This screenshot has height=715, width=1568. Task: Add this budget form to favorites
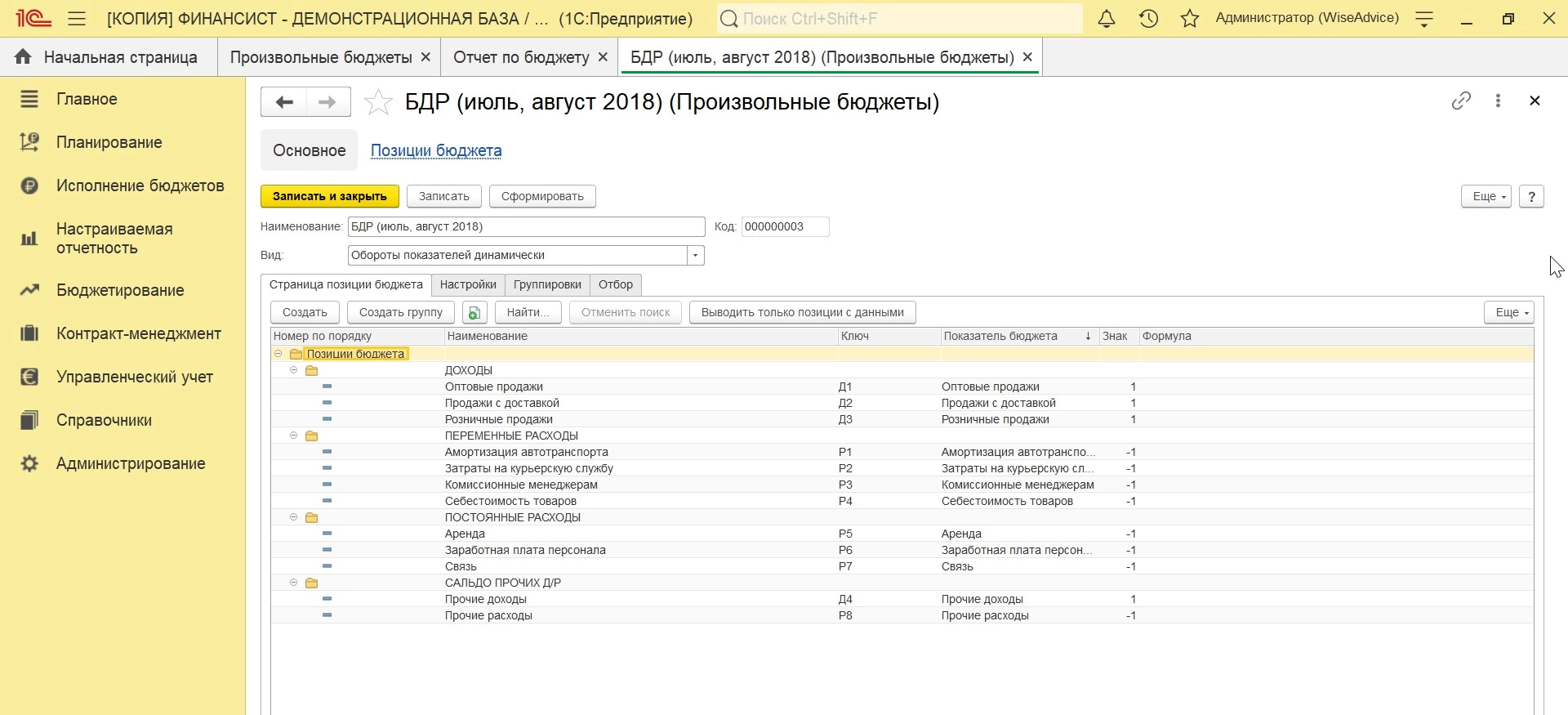378,102
